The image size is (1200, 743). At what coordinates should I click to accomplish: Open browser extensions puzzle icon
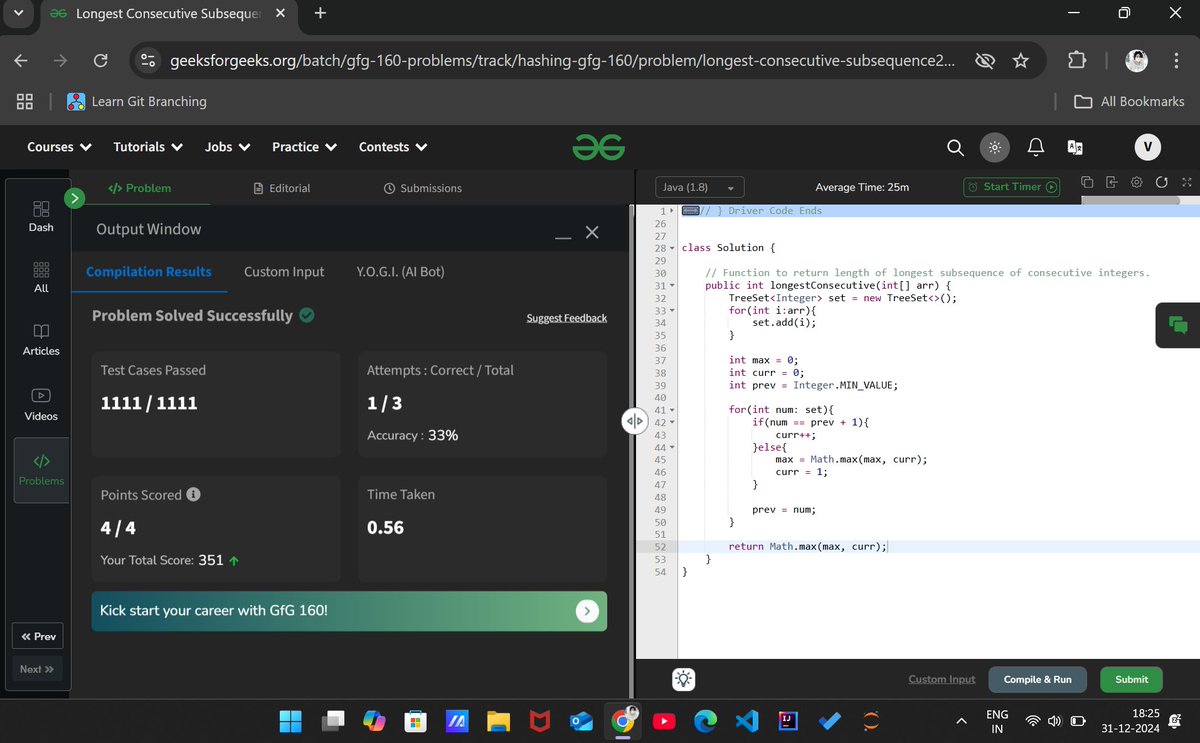click(x=1076, y=61)
